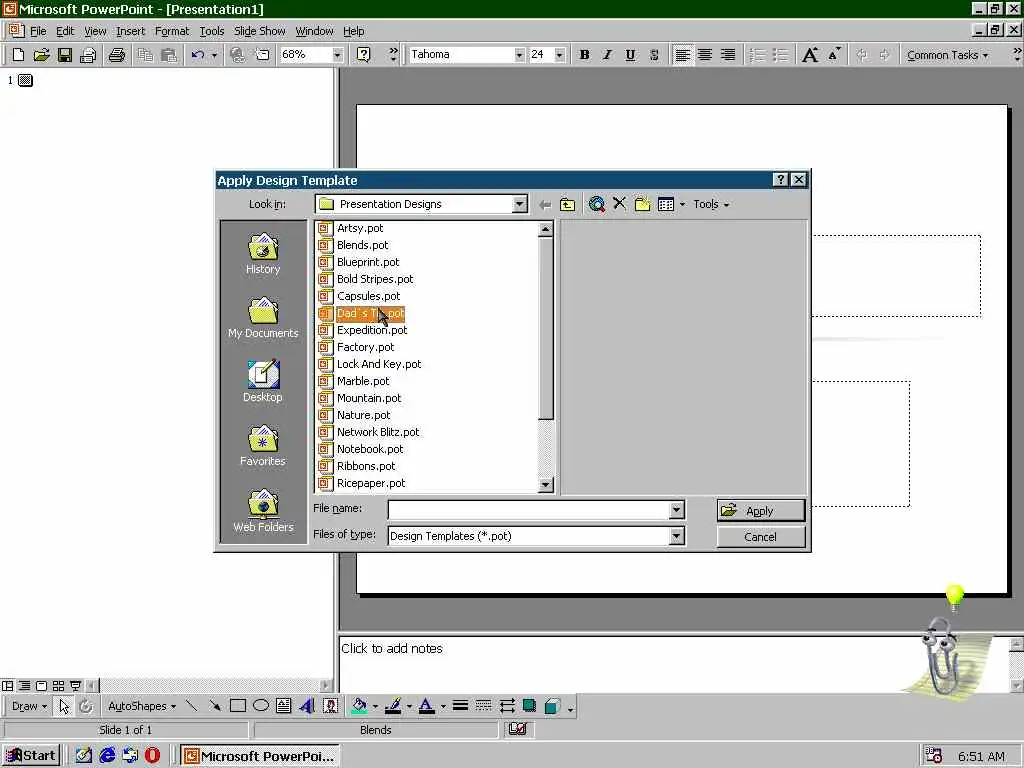Toggle Align Right
Image resolution: width=1024 pixels, height=768 pixels.
click(728, 55)
